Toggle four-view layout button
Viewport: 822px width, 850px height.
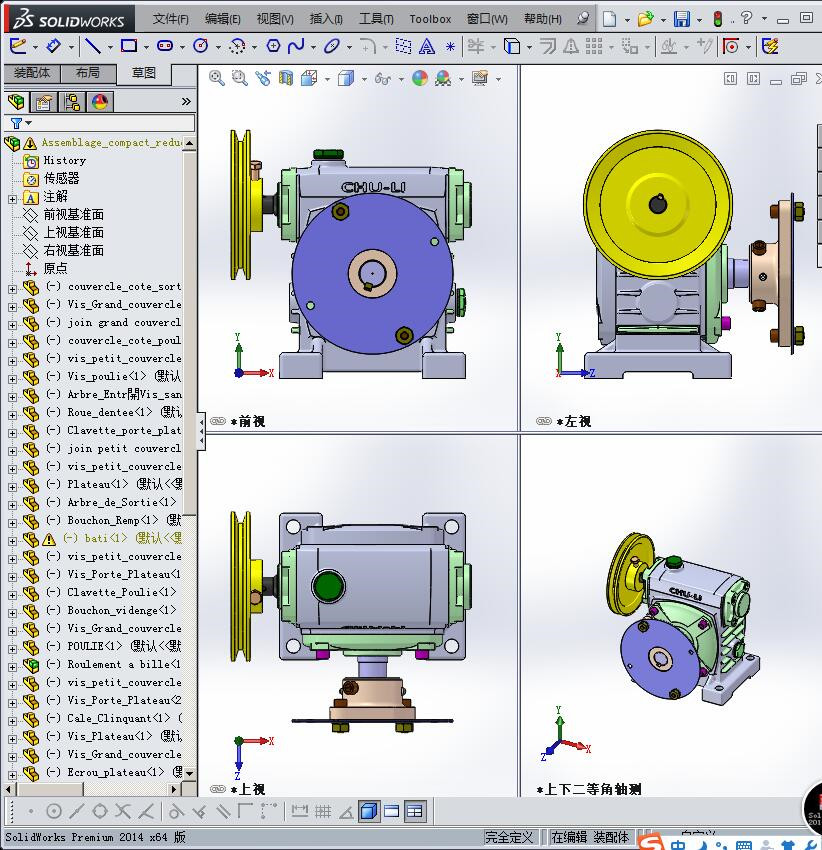click(x=414, y=811)
